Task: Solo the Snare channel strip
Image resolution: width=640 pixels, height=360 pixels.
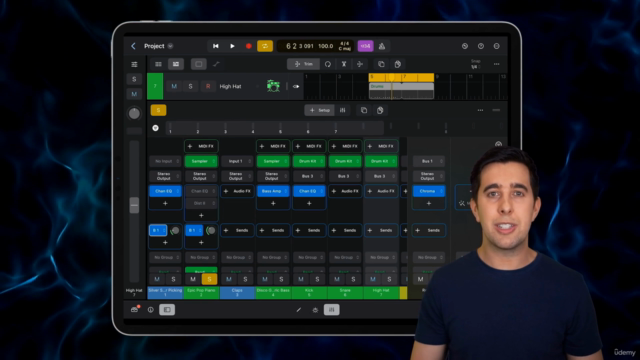Action: 353,279
